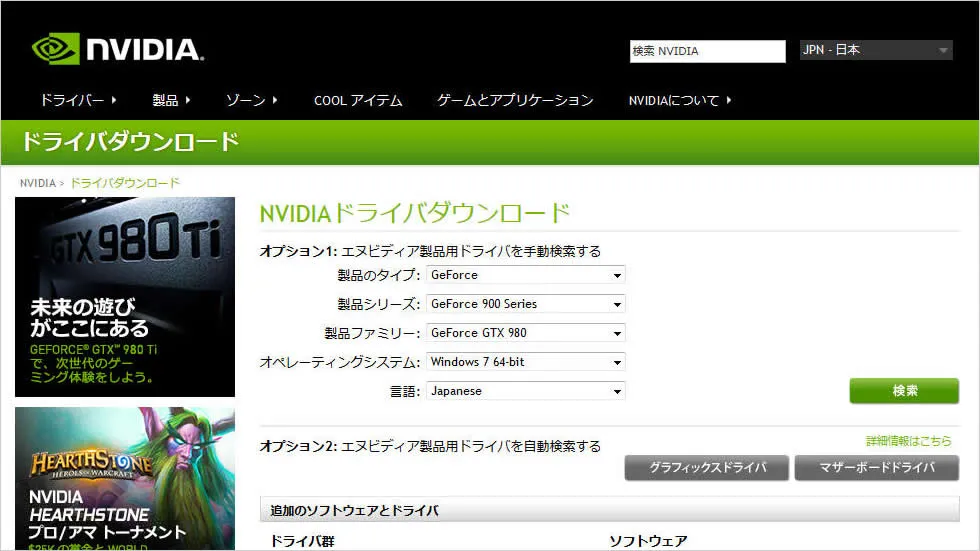Click the ソフトウェア heading
Image resolution: width=980 pixels, height=551 pixels.
click(x=648, y=541)
